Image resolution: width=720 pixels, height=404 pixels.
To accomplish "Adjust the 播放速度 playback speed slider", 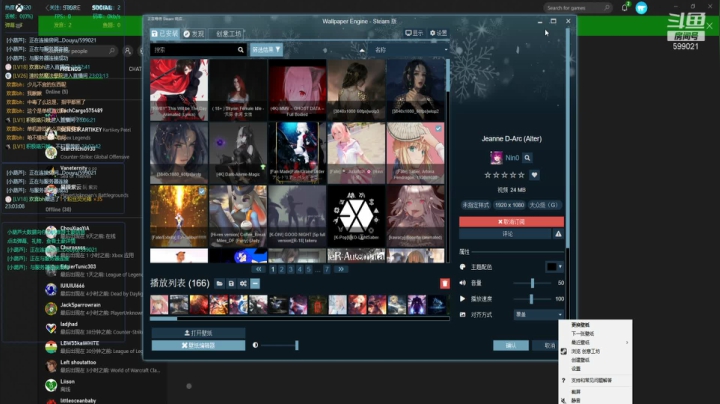I will [531, 299].
